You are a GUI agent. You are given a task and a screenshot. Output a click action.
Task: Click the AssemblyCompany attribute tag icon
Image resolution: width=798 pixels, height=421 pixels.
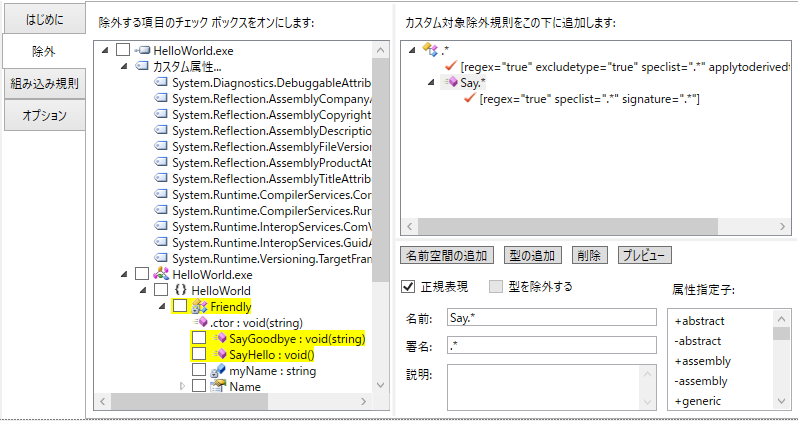161,98
